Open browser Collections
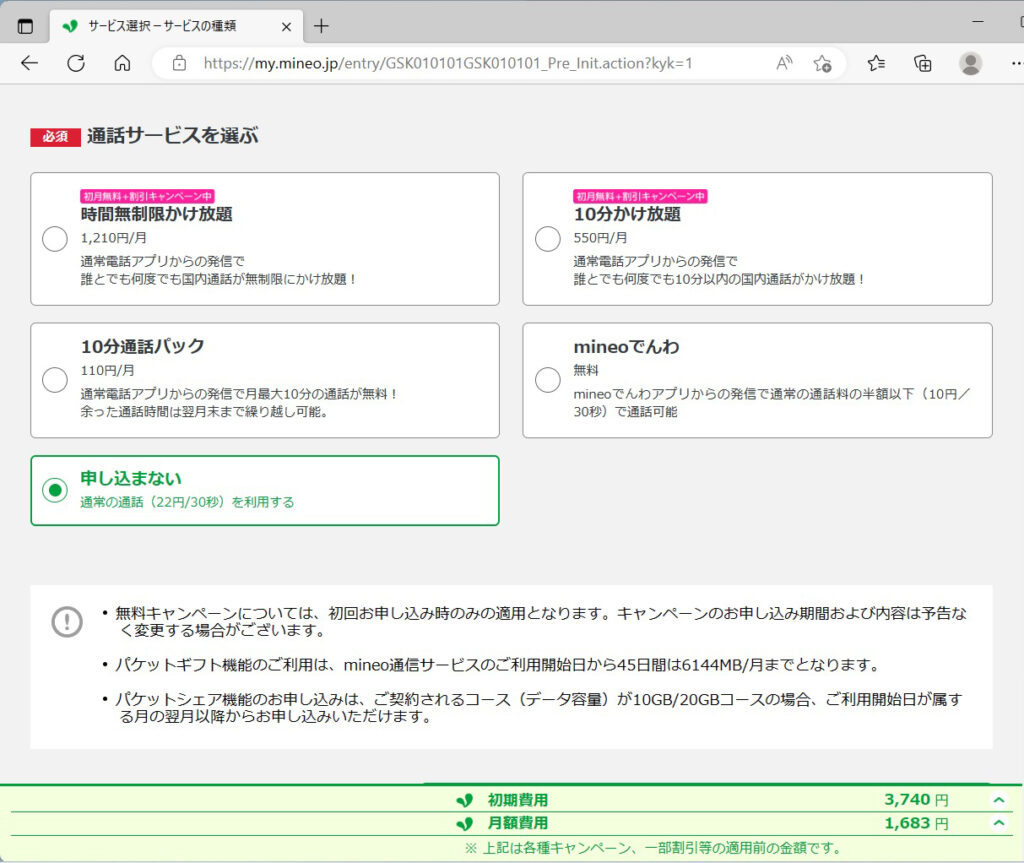The height and width of the screenshot is (863, 1024). pyautogui.click(x=923, y=63)
